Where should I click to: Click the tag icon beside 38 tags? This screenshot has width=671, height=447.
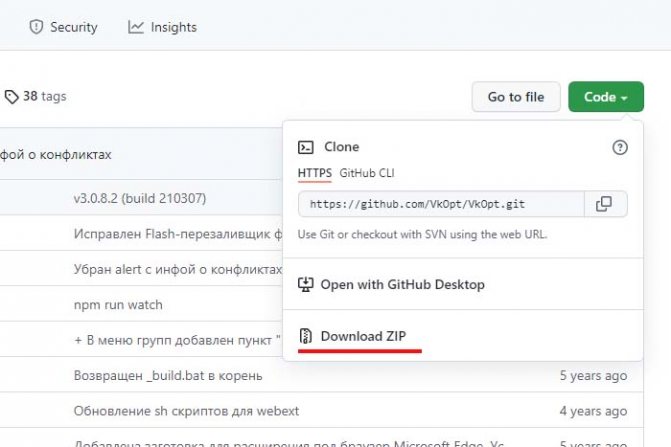(x=12, y=97)
